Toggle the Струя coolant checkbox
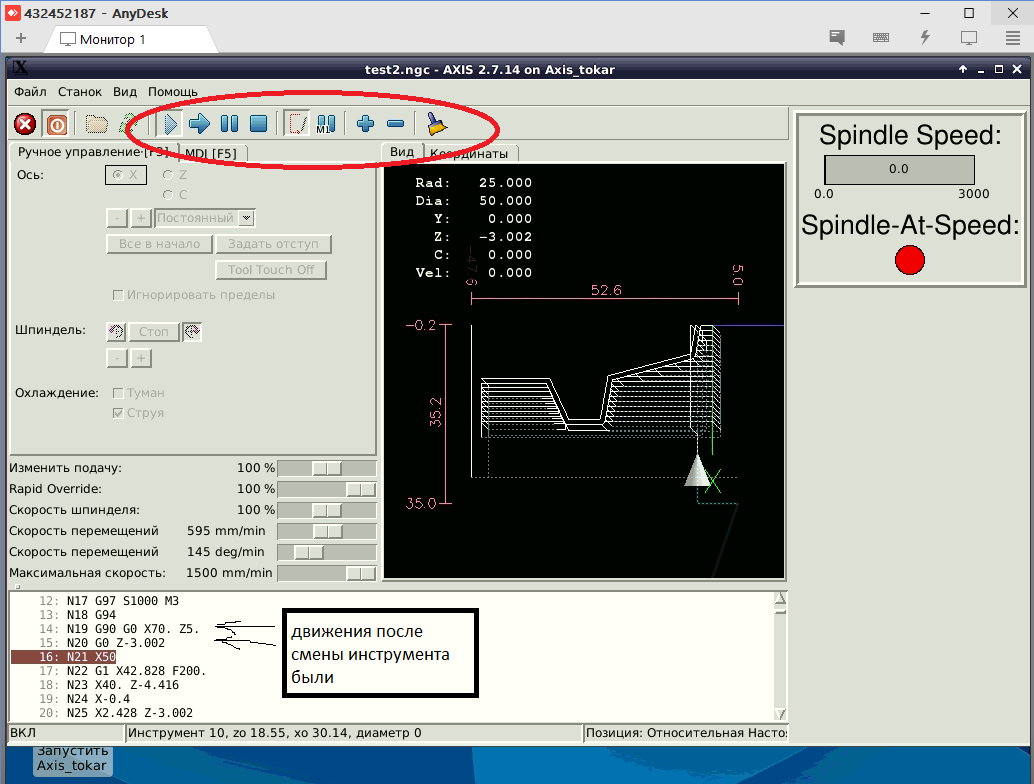The image size is (1034, 784). click(x=119, y=413)
